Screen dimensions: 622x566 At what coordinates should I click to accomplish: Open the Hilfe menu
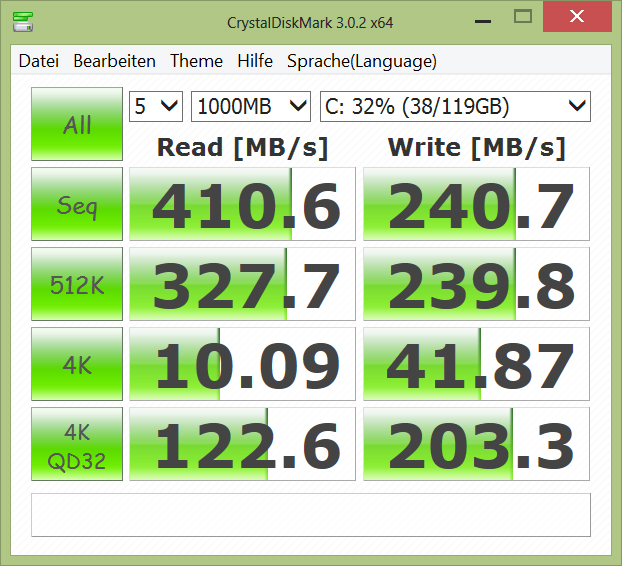[x=255, y=61]
